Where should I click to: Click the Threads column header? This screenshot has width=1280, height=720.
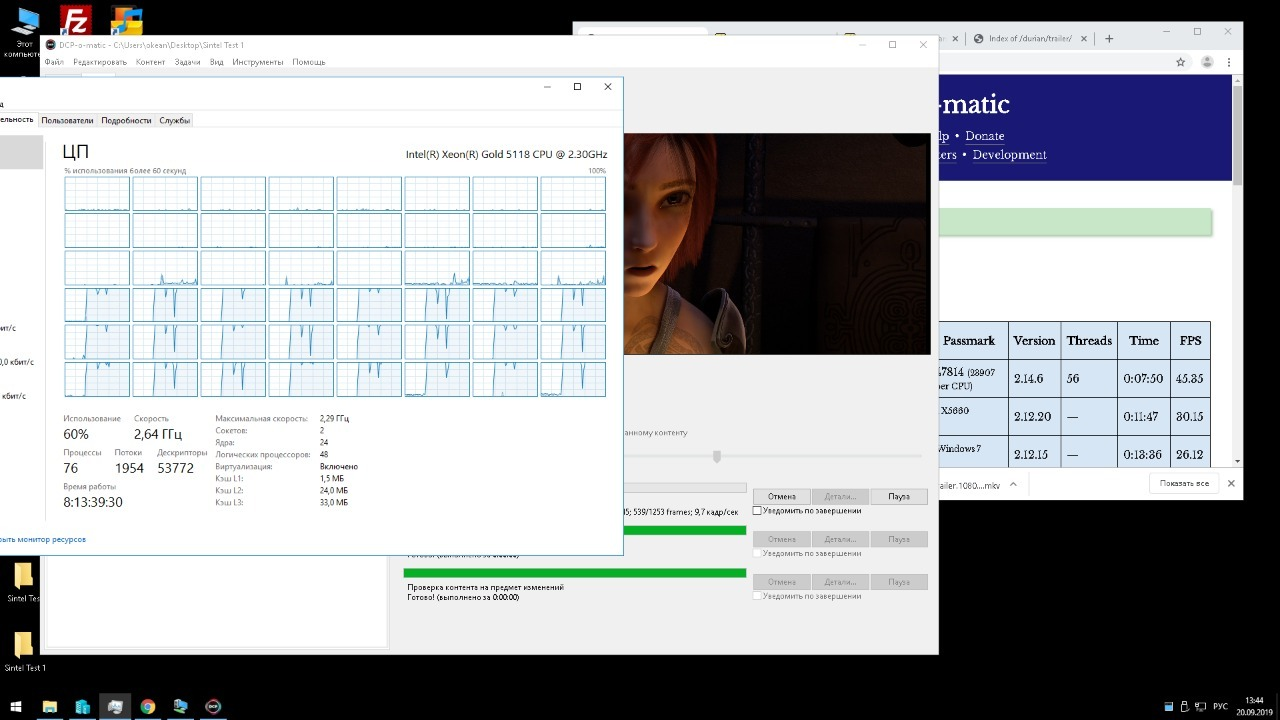click(1089, 341)
